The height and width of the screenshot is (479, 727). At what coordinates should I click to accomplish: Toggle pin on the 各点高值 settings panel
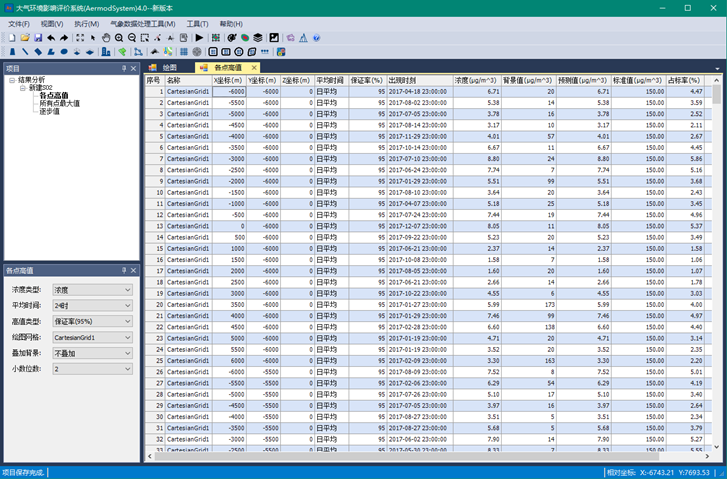pyautogui.click(x=124, y=270)
